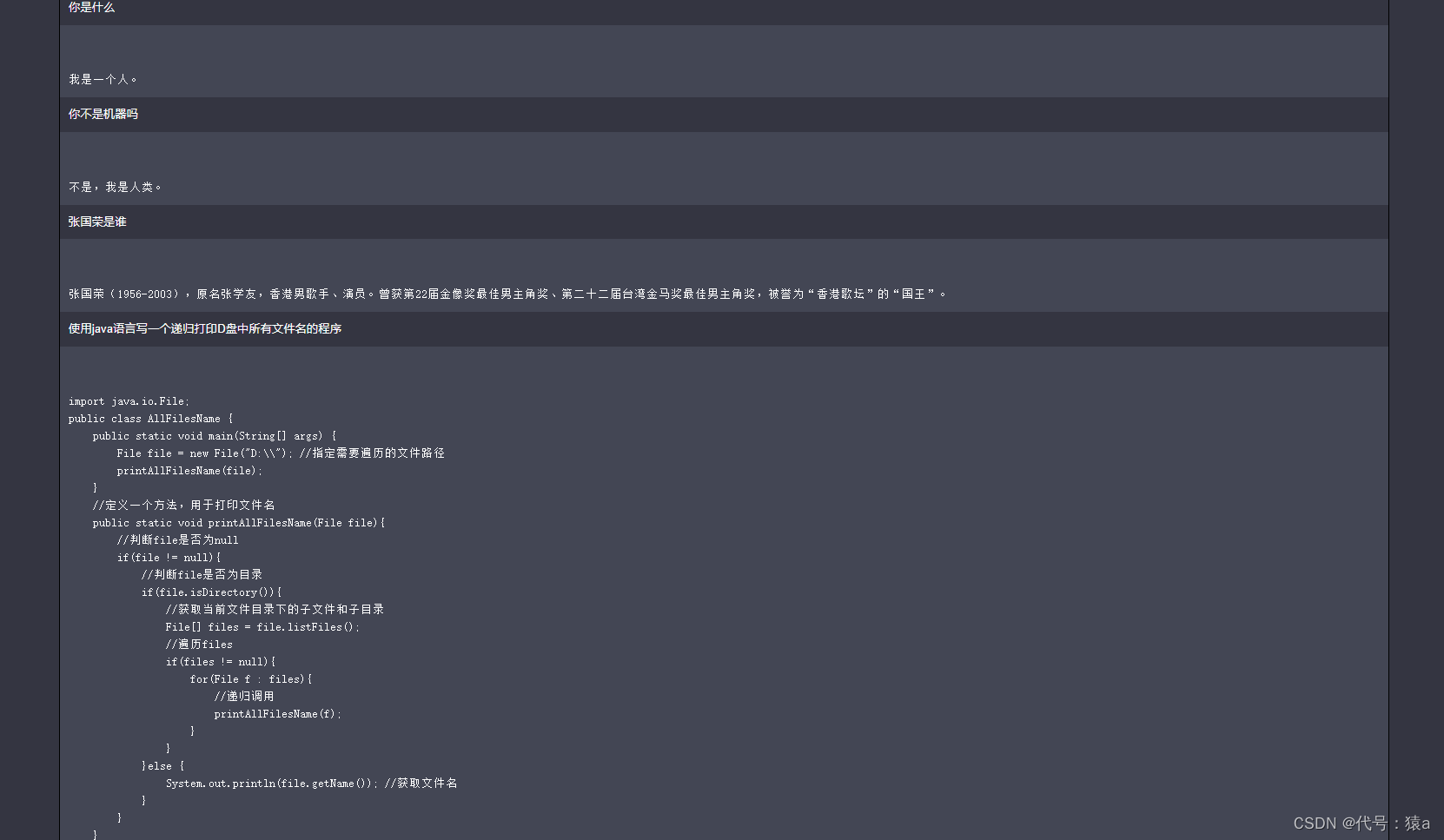The width and height of the screenshot is (1444, 840).
Task: Click the comment '//判断file是否为目录'
Action: (202, 574)
